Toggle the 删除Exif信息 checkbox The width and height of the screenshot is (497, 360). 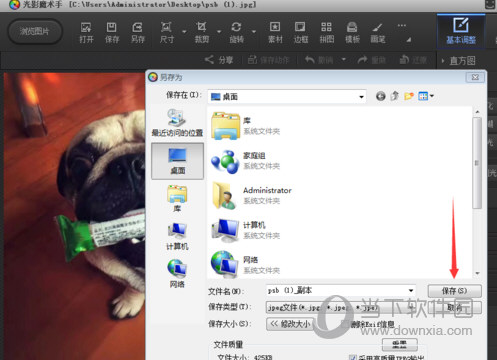[345, 324]
